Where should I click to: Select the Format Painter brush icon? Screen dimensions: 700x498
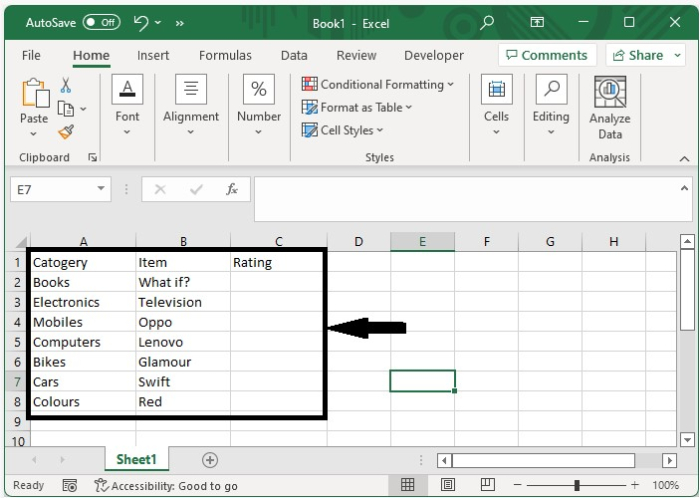coord(66,132)
